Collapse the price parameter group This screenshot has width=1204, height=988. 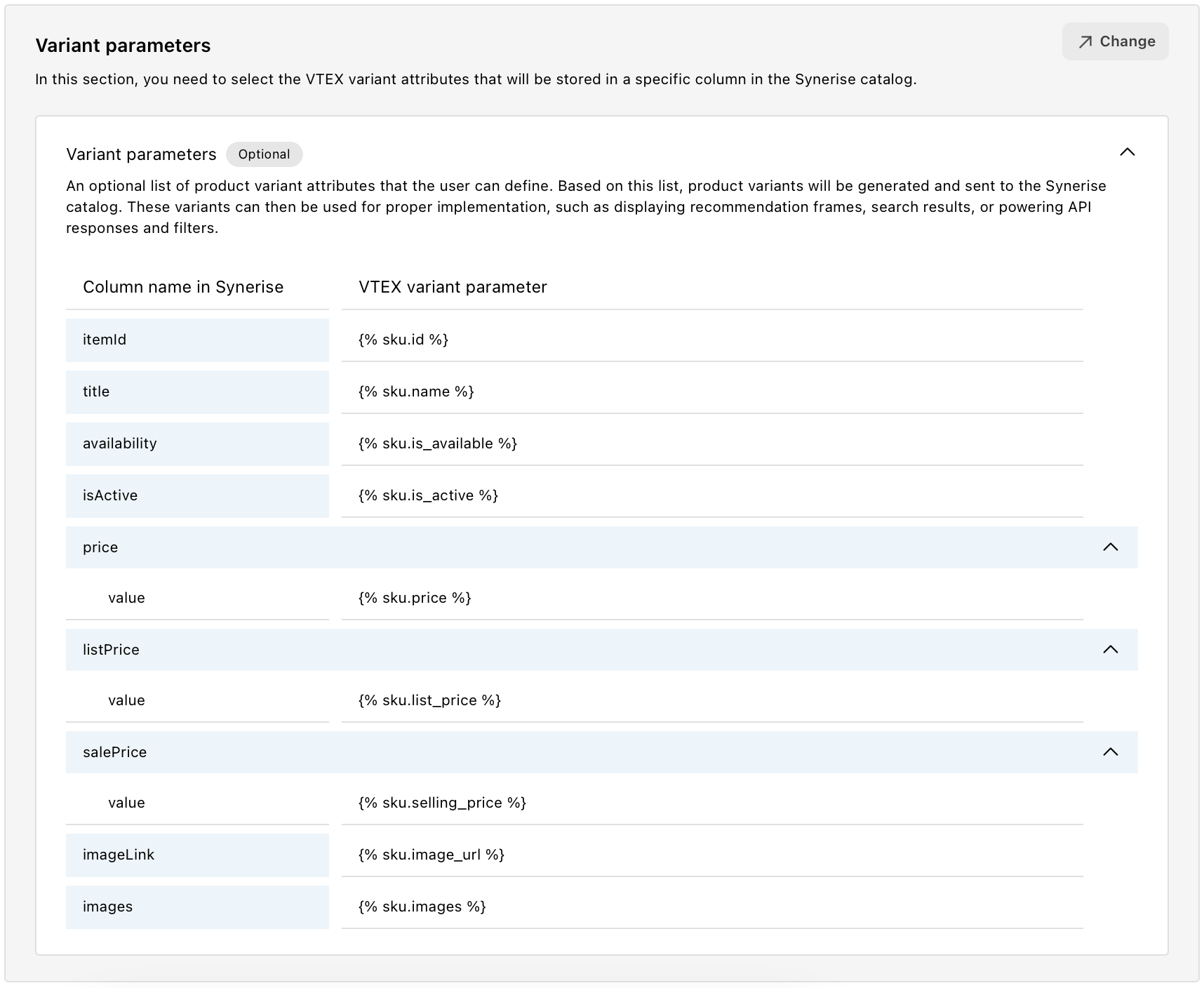tap(1111, 547)
